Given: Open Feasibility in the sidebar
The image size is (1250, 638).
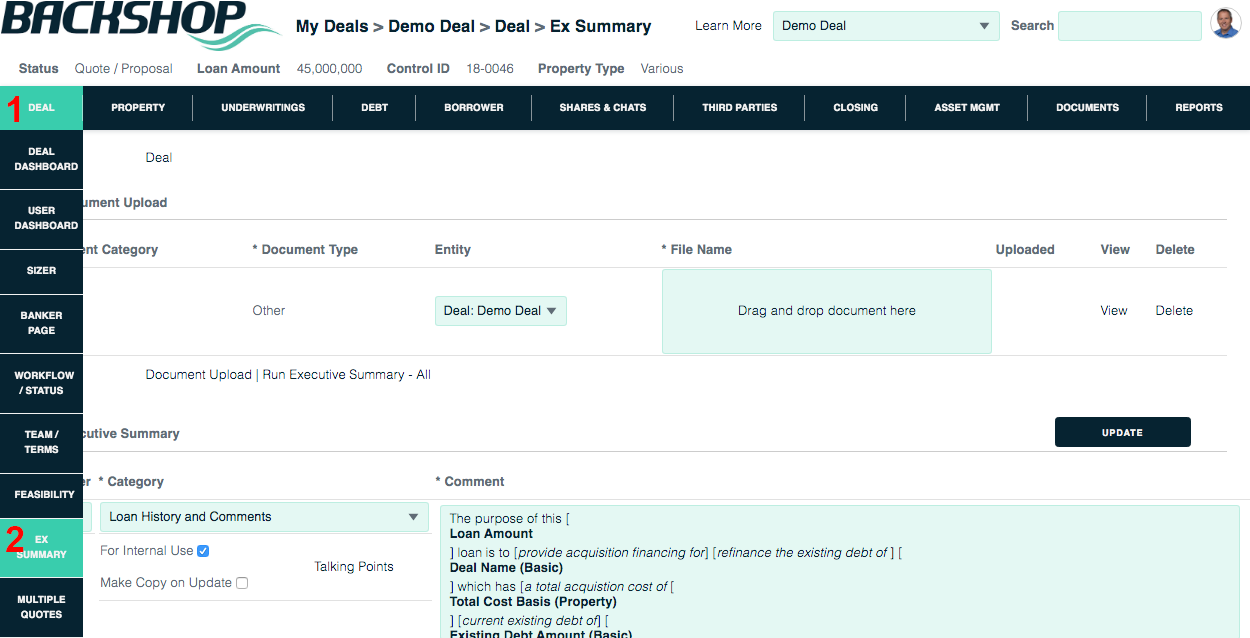Looking at the screenshot, I should point(42,495).
